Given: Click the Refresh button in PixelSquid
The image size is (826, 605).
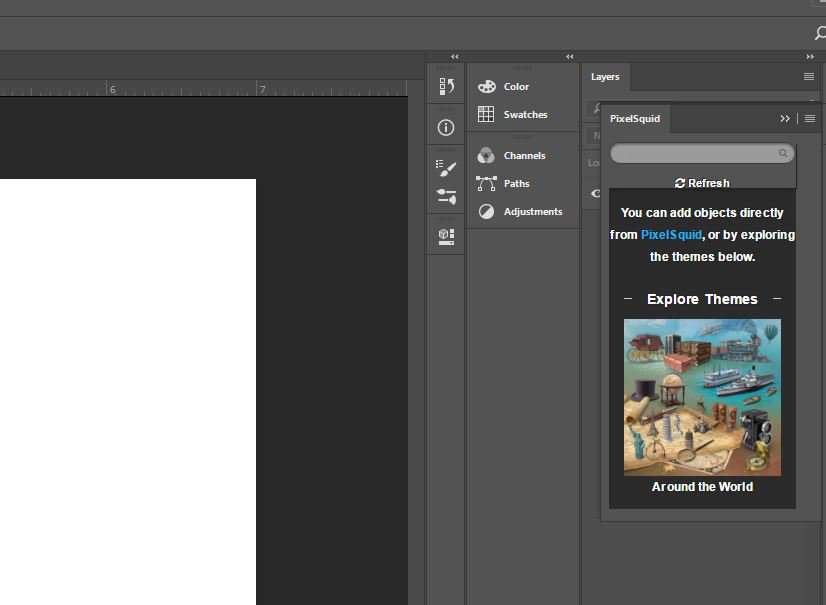Looking at the screenshot, I should click(x=702, y=182).
